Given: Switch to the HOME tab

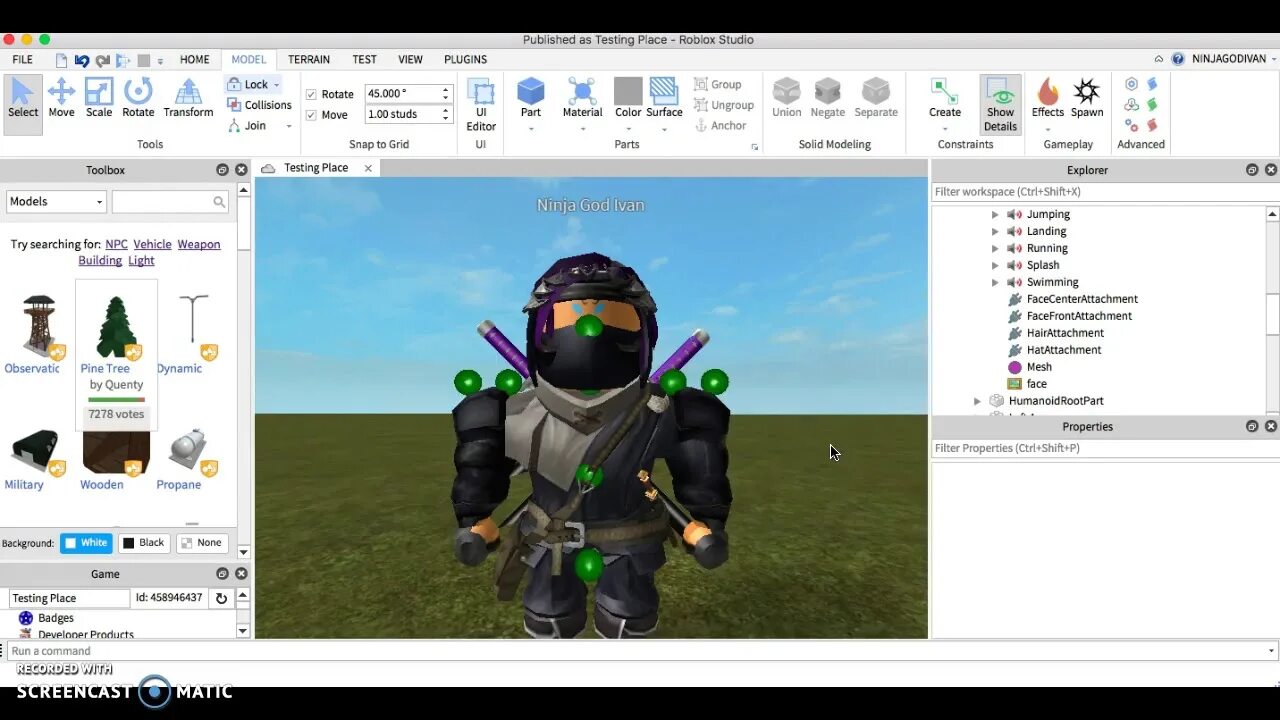Looking at the screenshot, I should 194,59.
